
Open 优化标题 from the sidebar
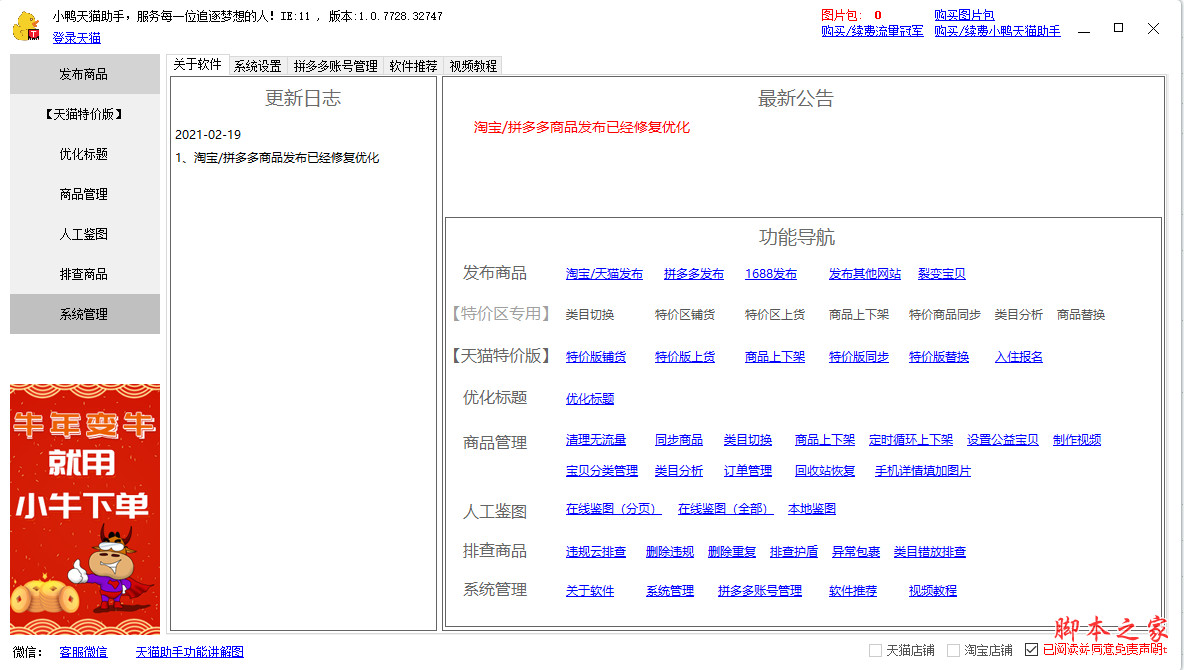click(x=84, y=154)
